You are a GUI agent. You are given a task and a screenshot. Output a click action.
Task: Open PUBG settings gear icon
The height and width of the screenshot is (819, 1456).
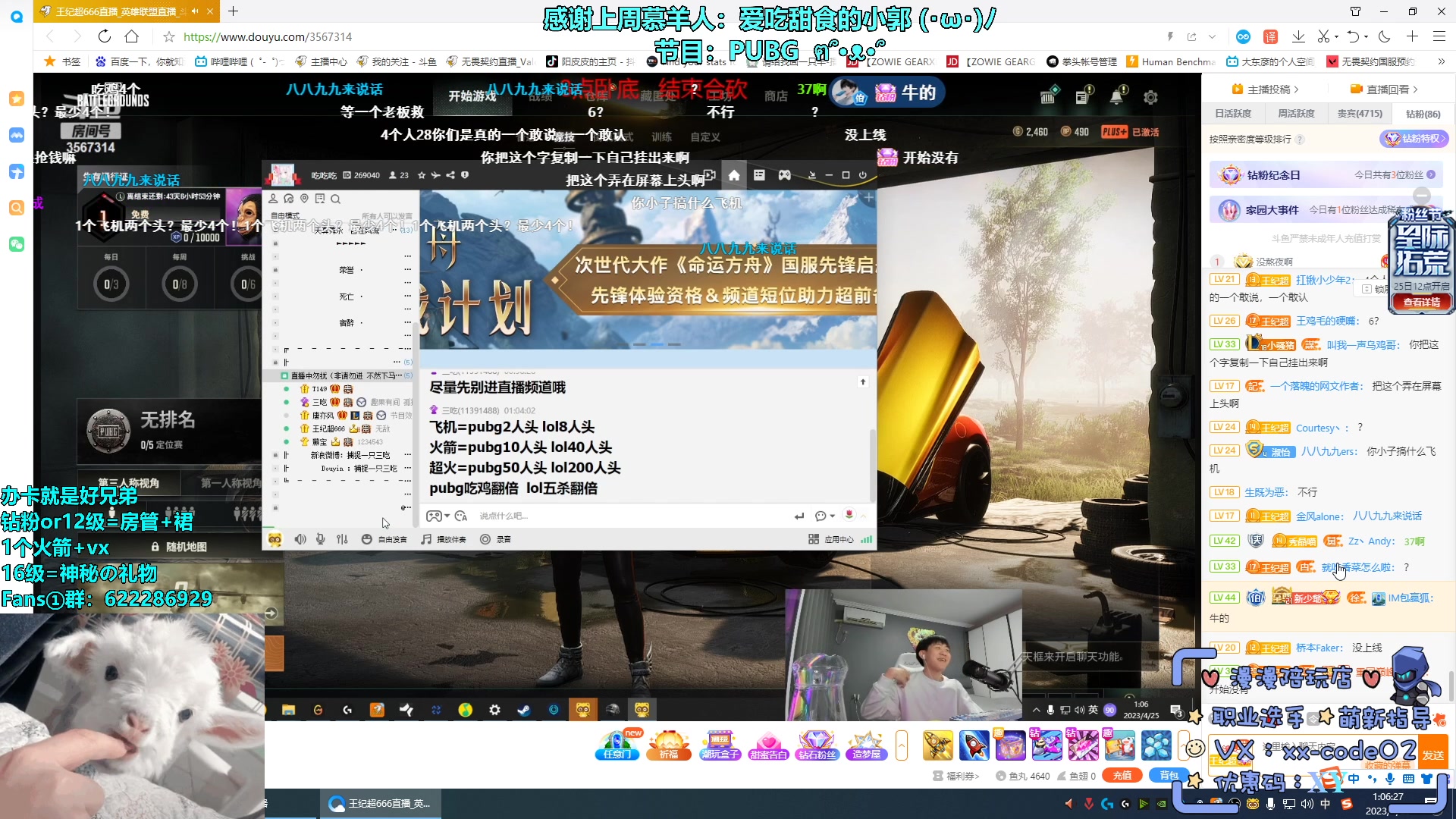click(x=1150, y=97)
